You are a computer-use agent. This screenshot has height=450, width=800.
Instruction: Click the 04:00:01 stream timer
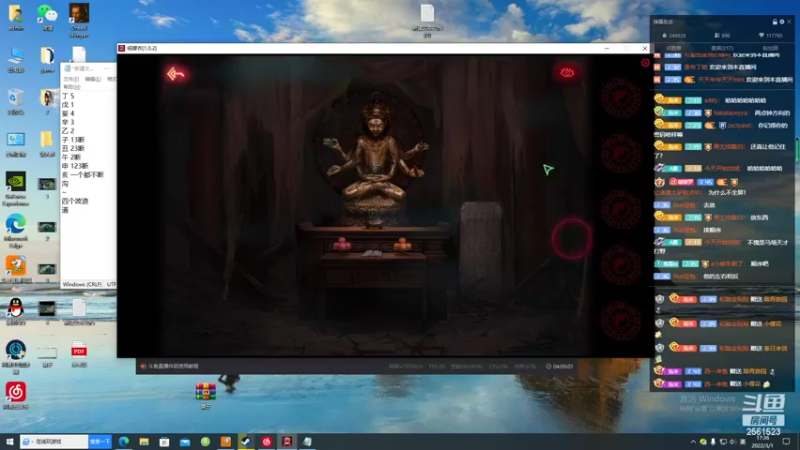[560, 366]
